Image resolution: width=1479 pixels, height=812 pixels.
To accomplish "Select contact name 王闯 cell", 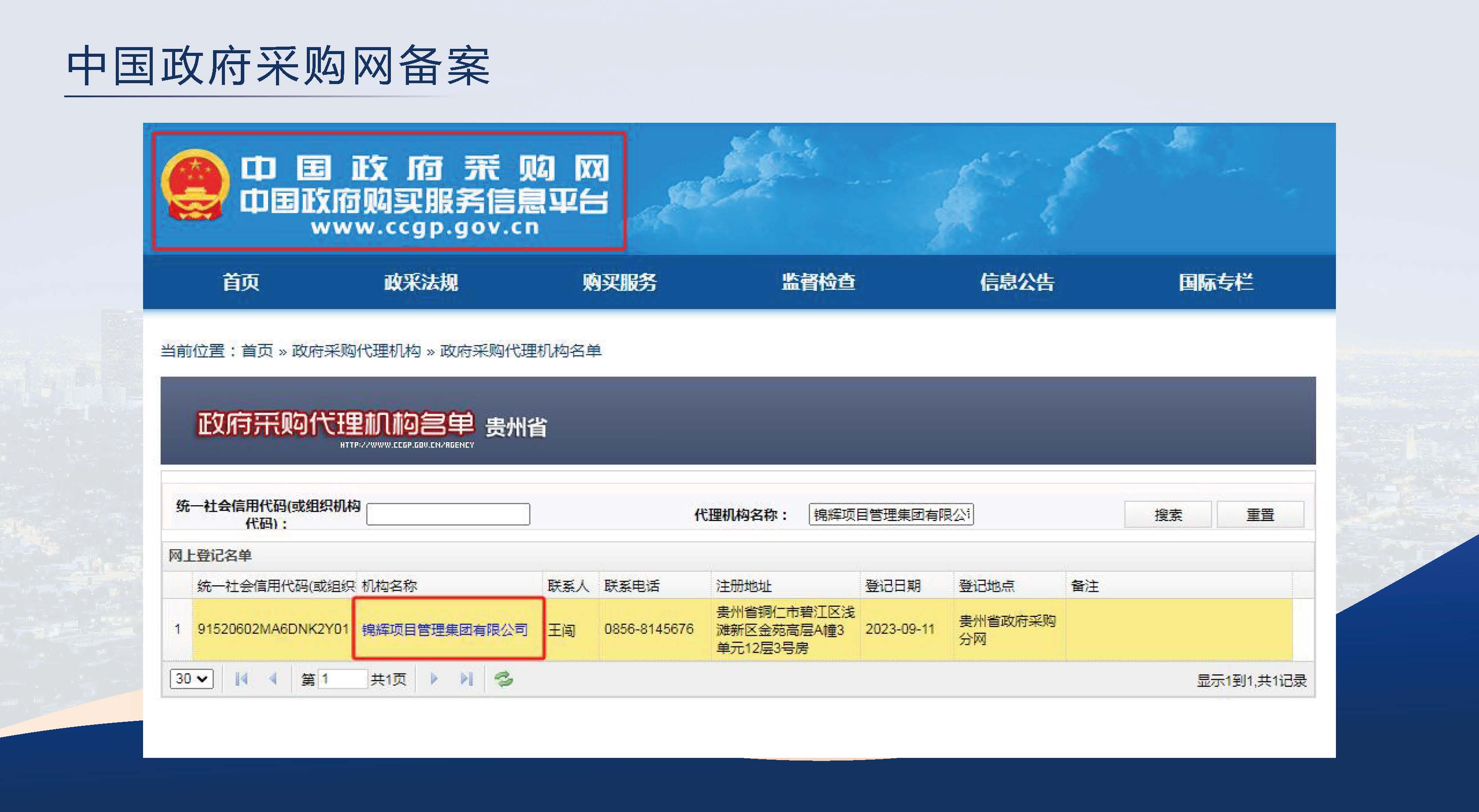I will (571, 629).
